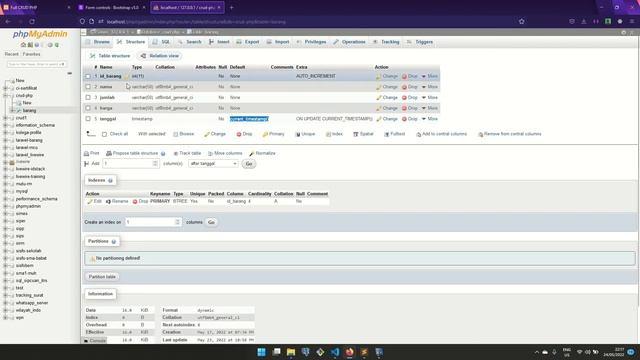
Task: Click the With selected Primary key action
Action: (x=273, y=134)
